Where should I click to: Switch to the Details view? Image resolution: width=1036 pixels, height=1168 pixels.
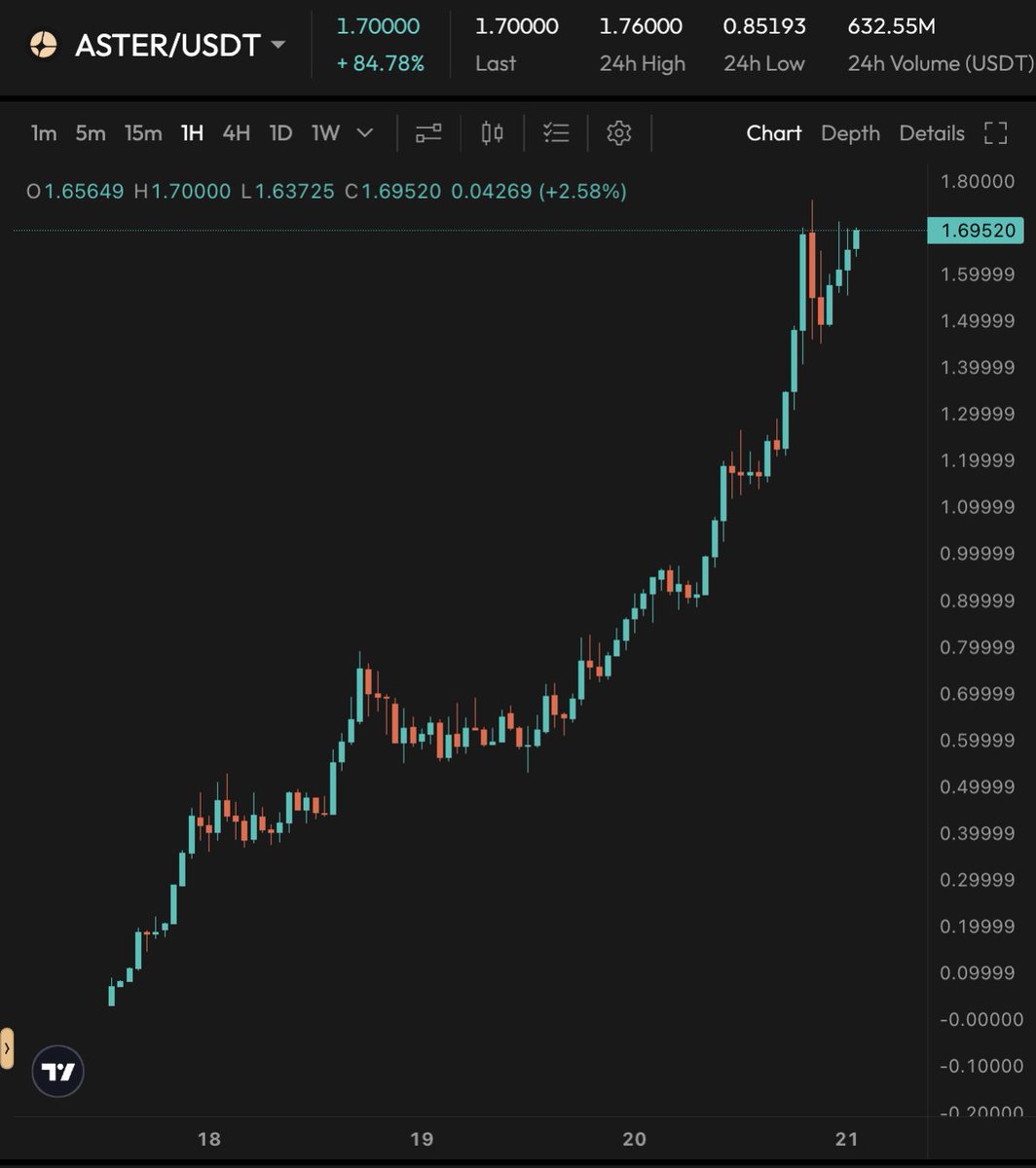932,133
